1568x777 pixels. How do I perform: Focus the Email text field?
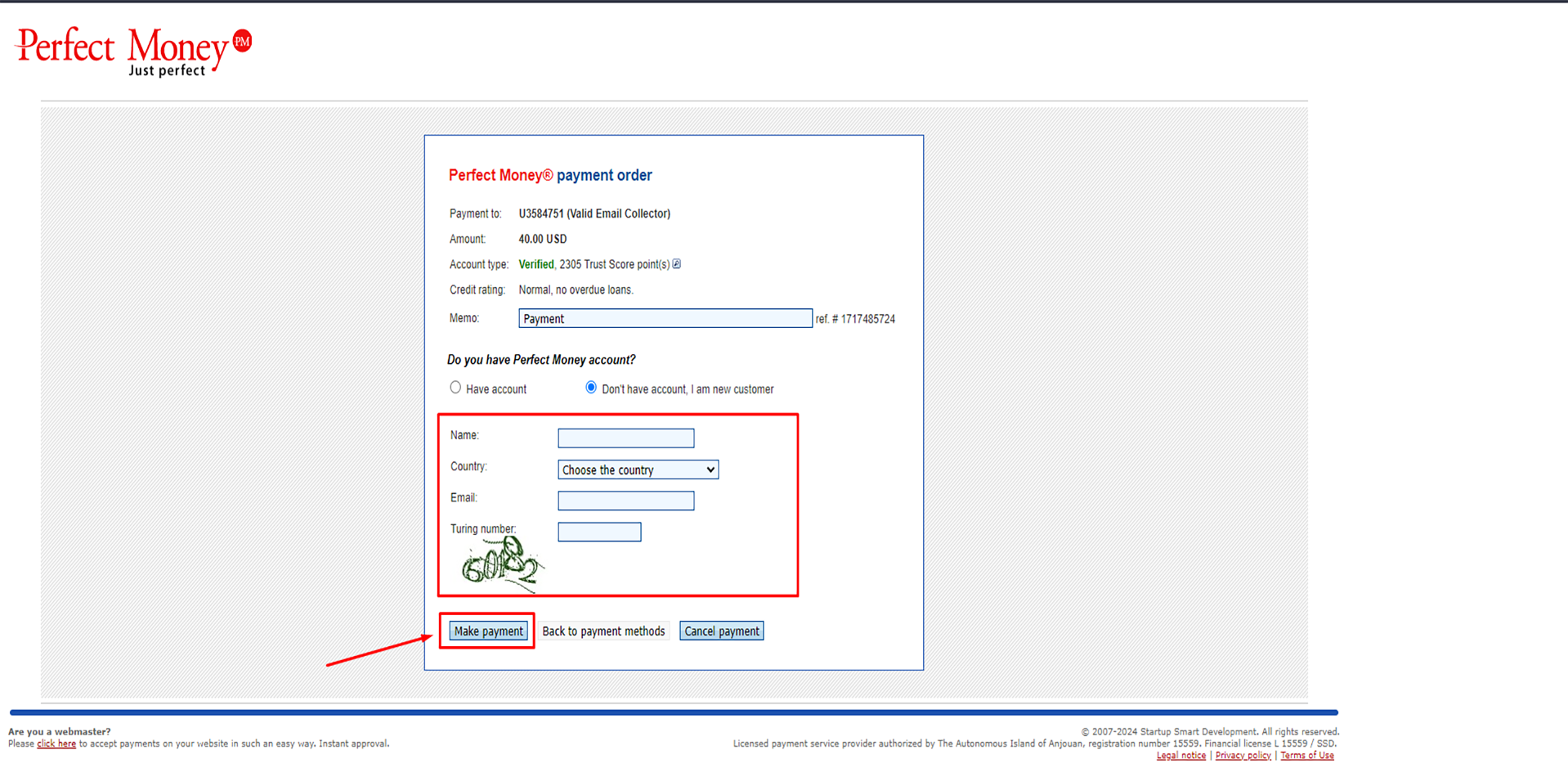coord(626,501)
